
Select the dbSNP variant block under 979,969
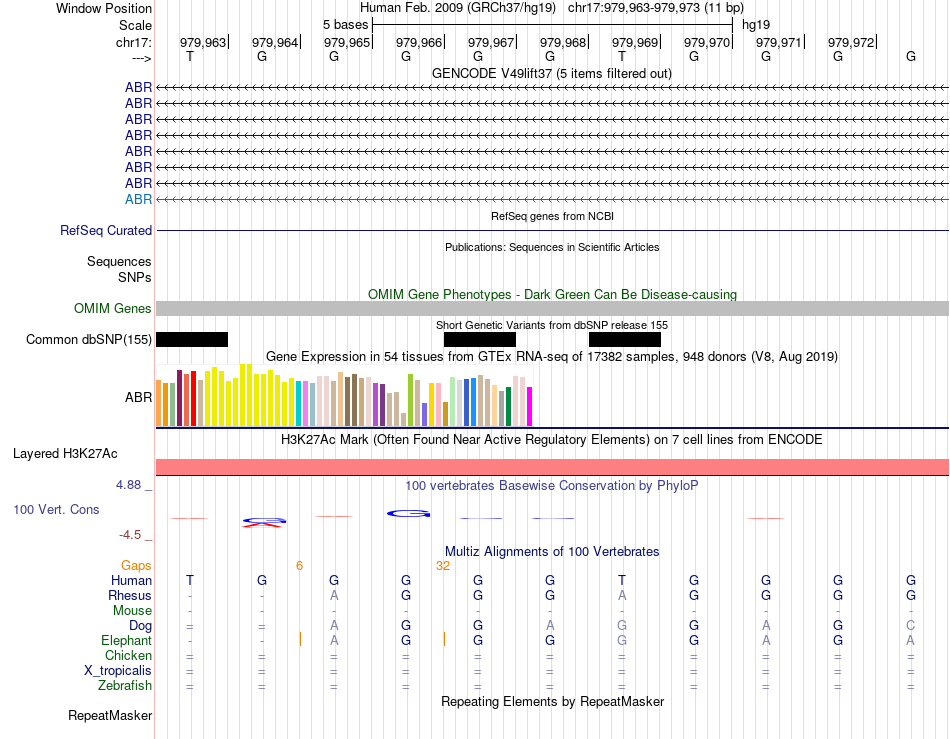coord(625,339)
